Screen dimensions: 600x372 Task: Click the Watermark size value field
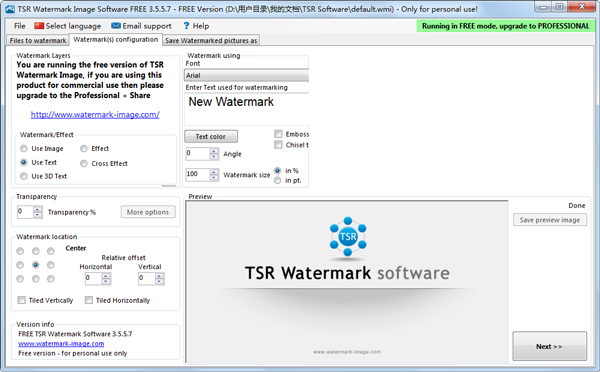197,175
